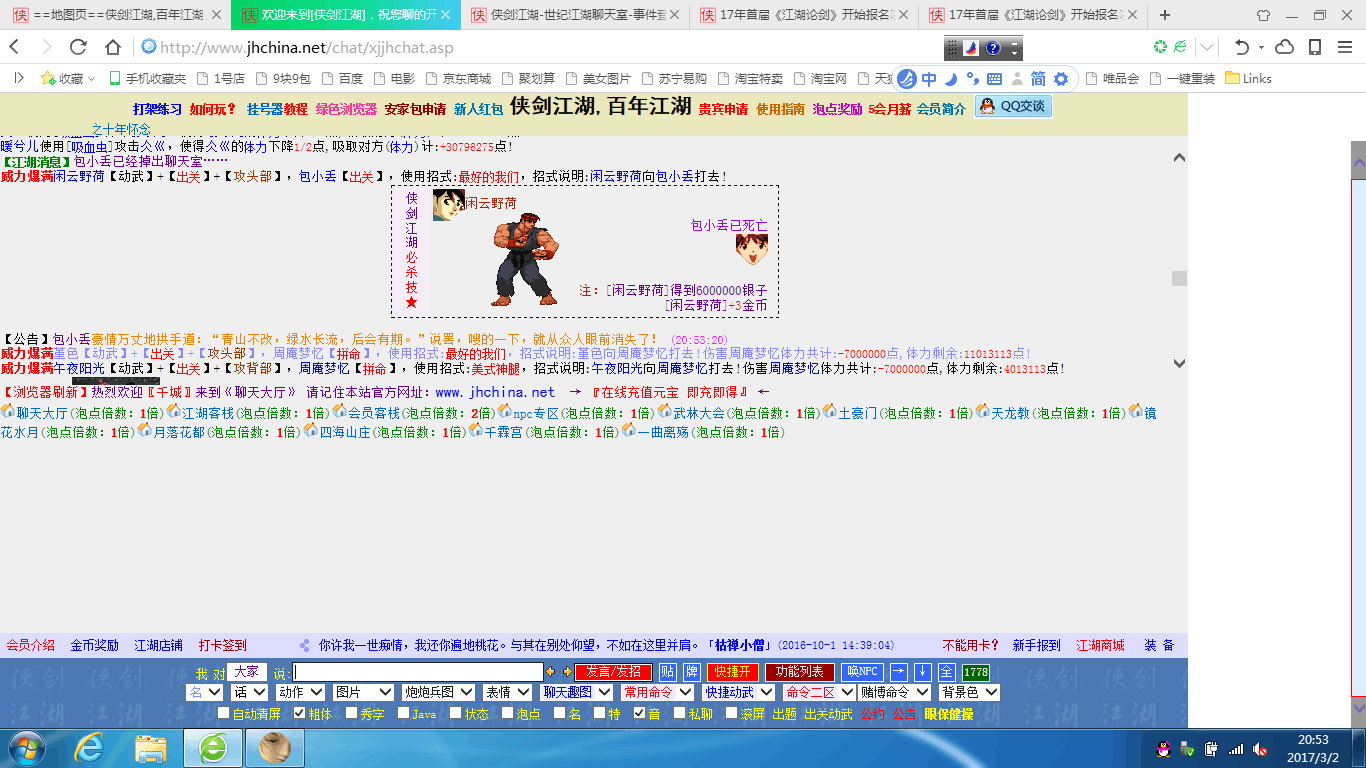Click the left orange arrow next to message box
The width and height of the screenshot is (1366, 768).
(x=550, y=672)
